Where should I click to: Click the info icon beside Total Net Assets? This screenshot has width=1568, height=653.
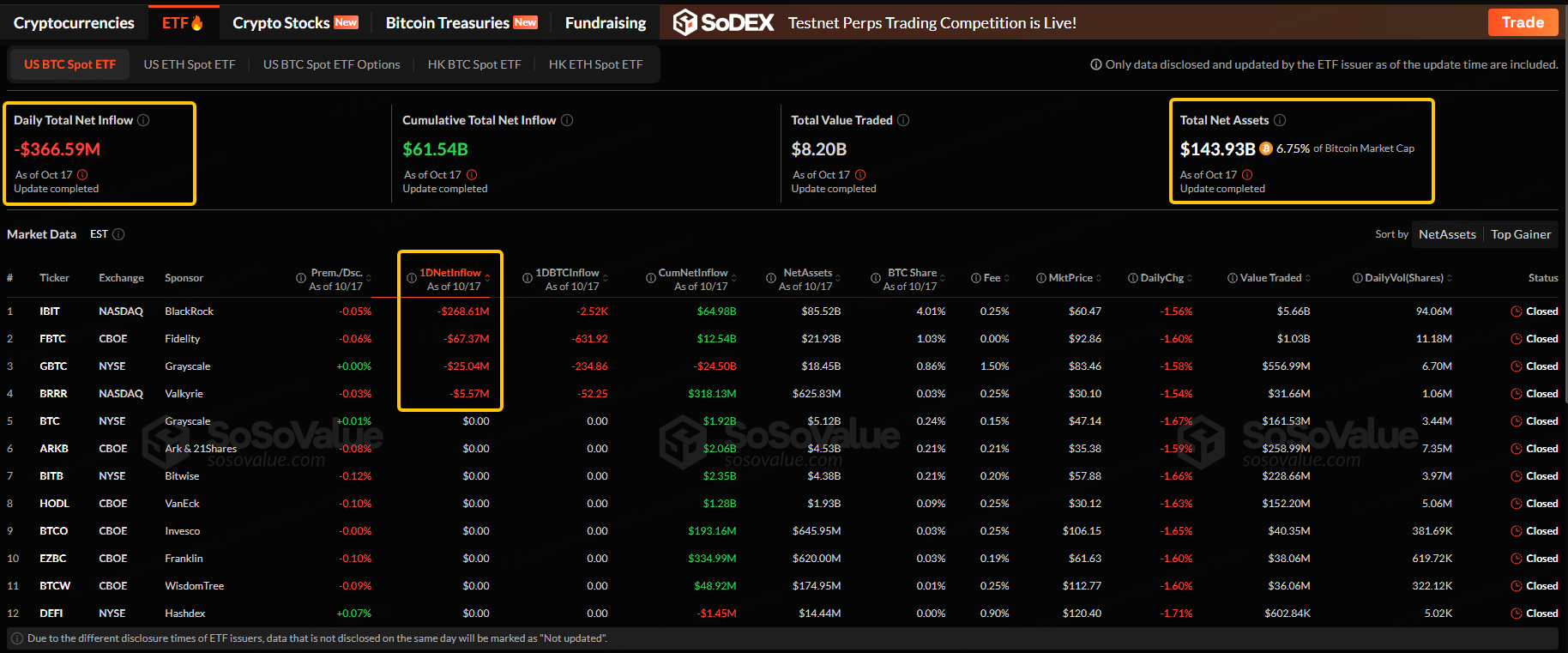(1280, 120)
